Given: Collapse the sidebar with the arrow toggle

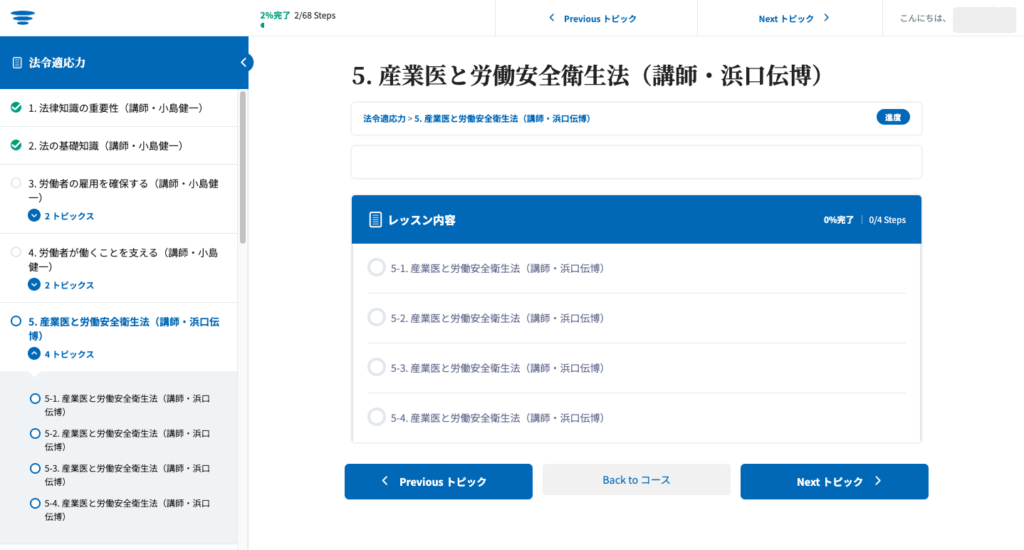Looking at the screenshot, I should click(x=244, y=62).
